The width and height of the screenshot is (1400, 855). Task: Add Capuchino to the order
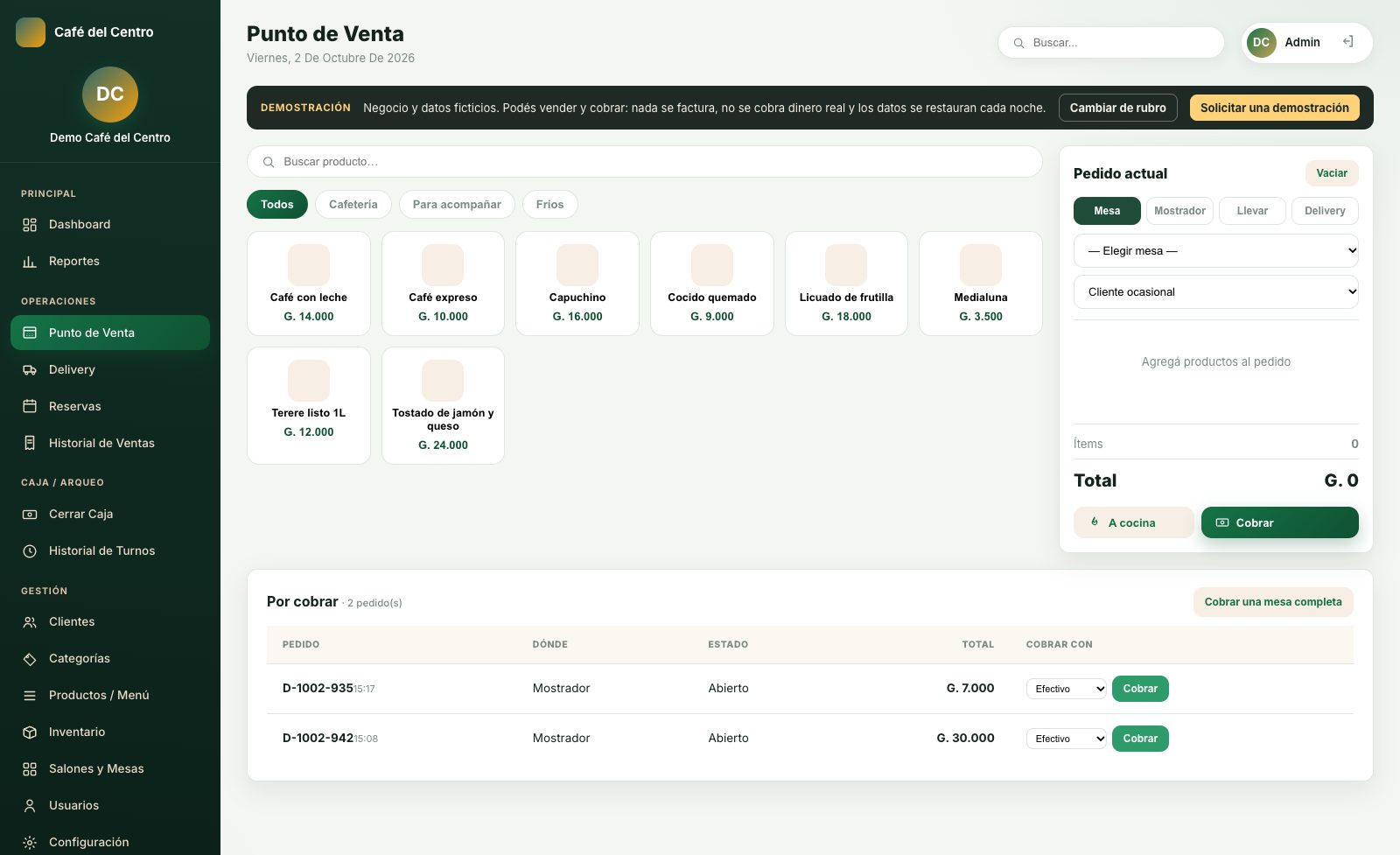click(577, 284)
